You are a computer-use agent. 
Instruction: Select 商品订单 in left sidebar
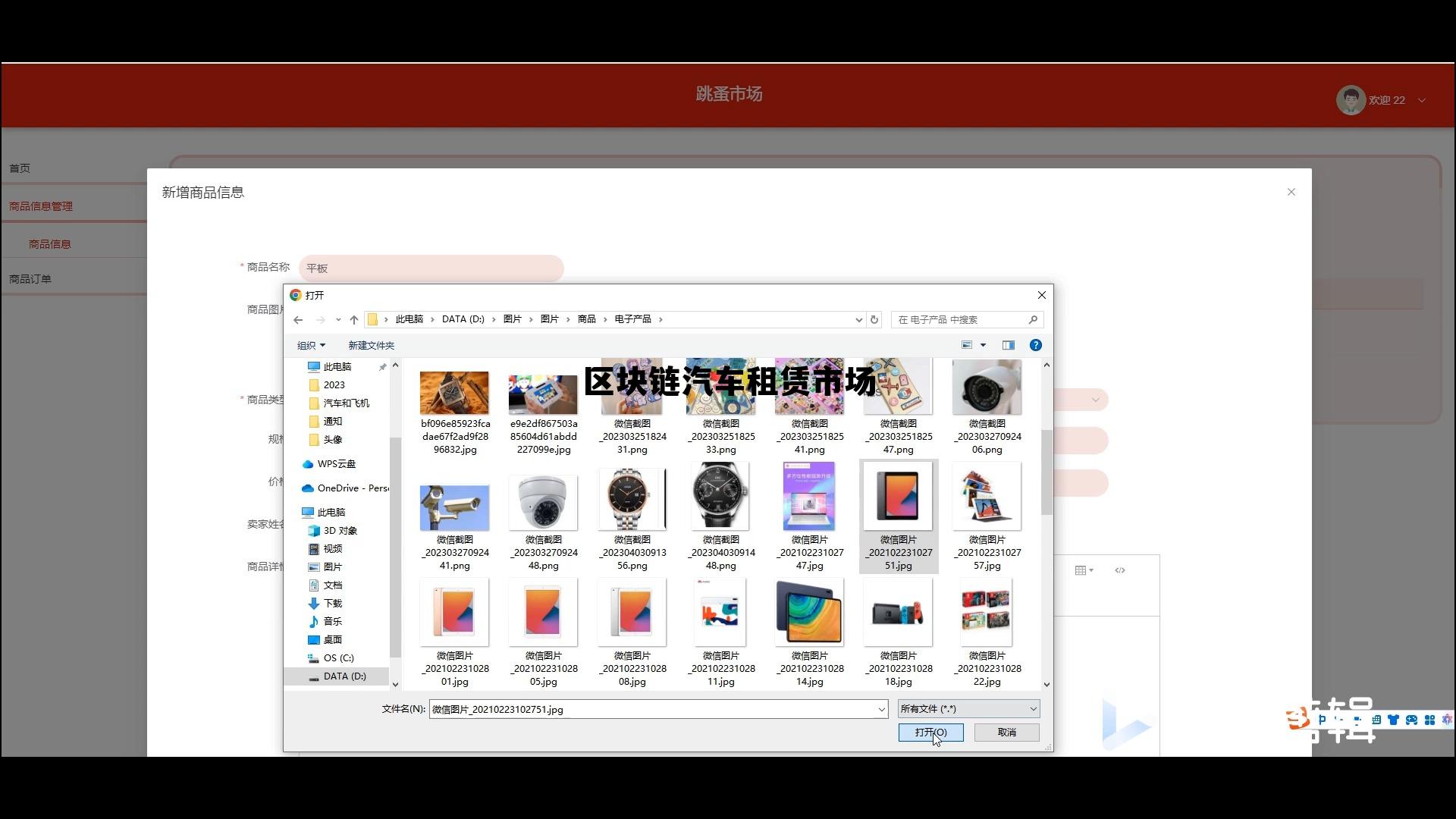[30, 279]
